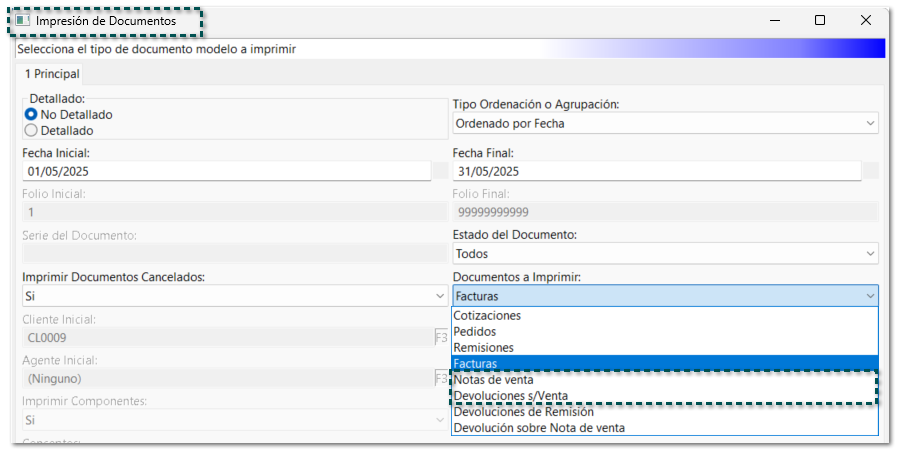Click the Fecha Final date field
Screen dimensions: 898x452
pyautogui.click(x=656, y=171)
